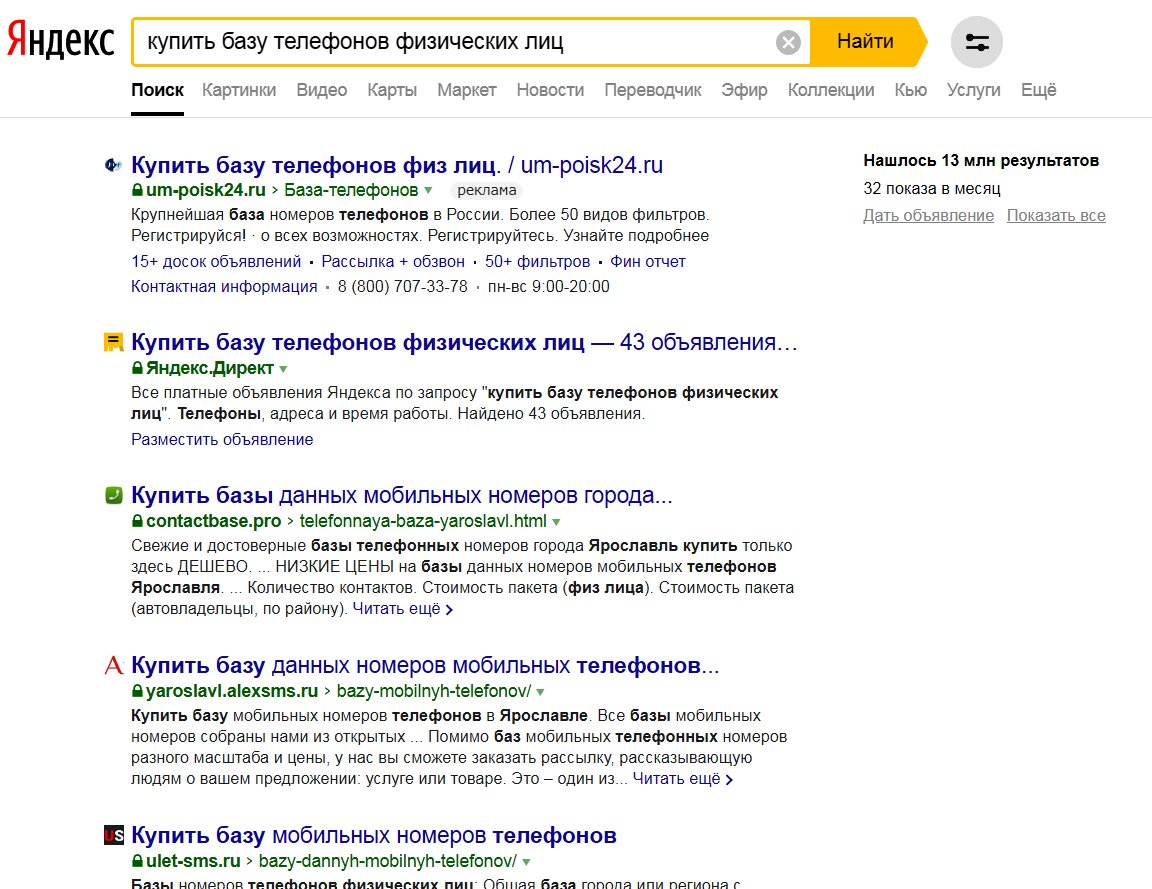Go to the Эфир tab
This screenshot has height=889, width=1152.
click(x=744, y=90)
